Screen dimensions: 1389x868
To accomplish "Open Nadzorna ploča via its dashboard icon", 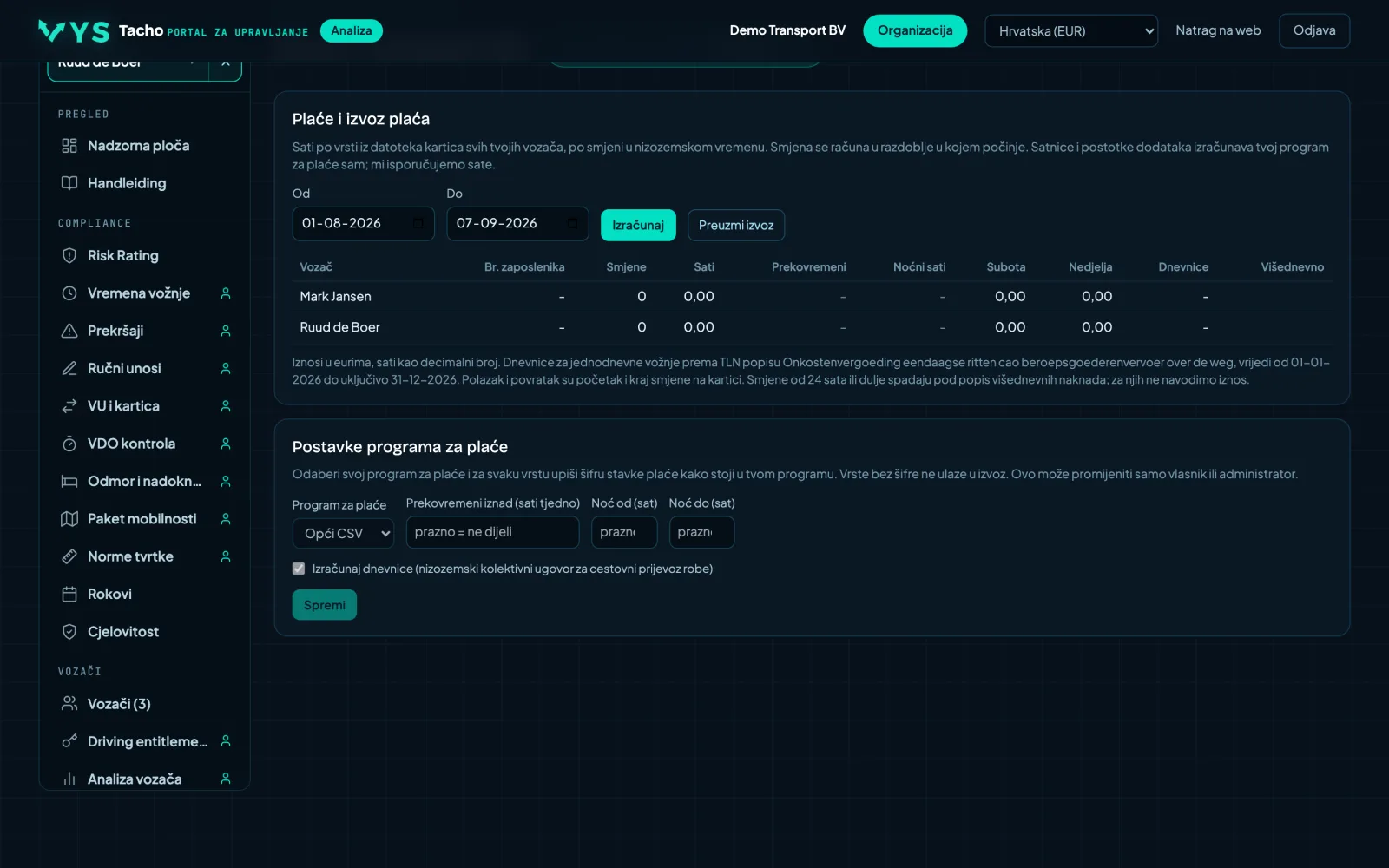I will point(69,146).
